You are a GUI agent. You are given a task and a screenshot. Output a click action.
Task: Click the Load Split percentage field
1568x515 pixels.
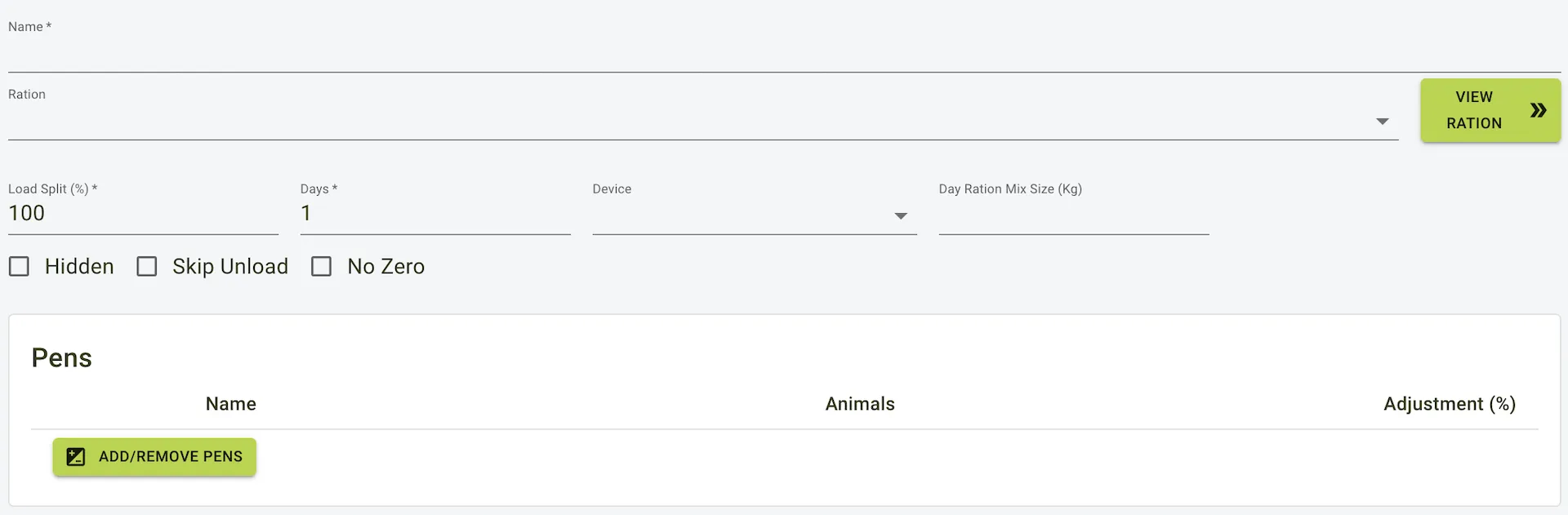tap(142, 214)
